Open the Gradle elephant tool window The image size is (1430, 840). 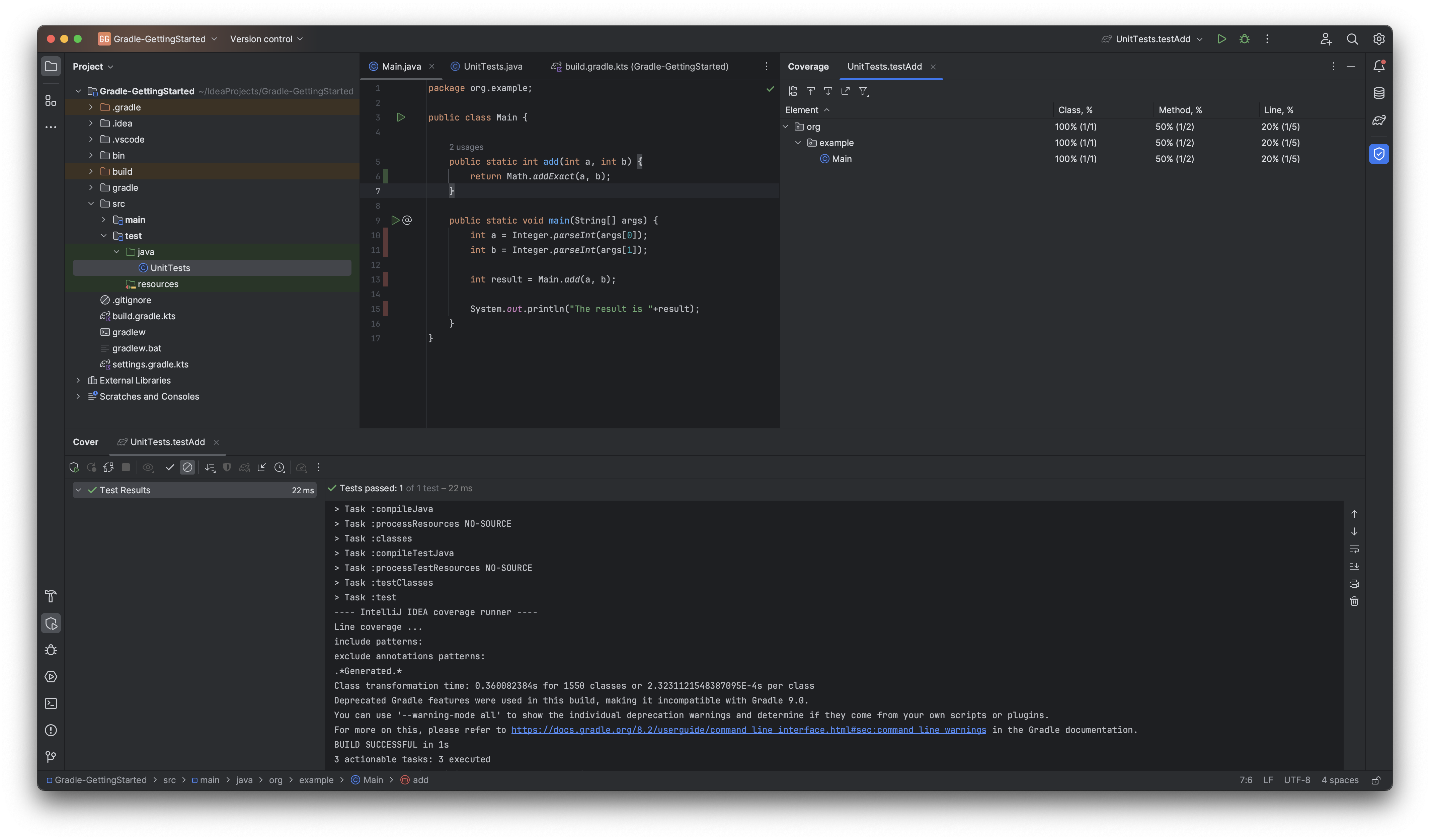pos(1379,120)
